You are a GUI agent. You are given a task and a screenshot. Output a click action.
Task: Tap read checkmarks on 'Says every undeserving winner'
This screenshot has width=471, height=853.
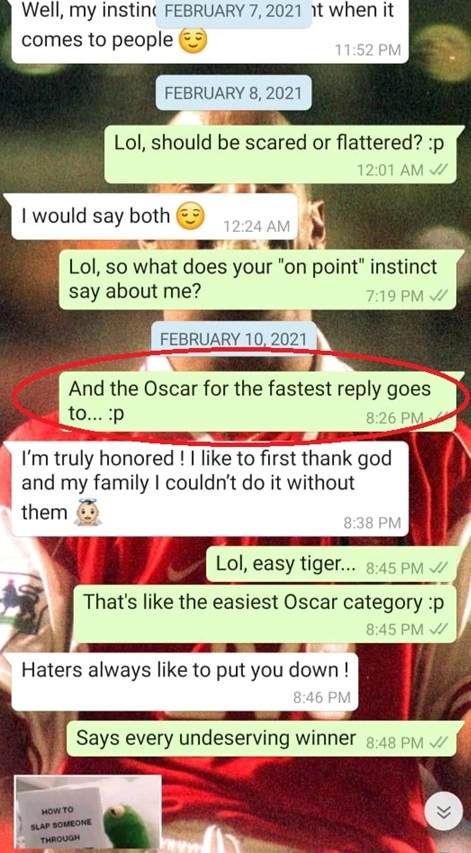[x=438, y=742]
